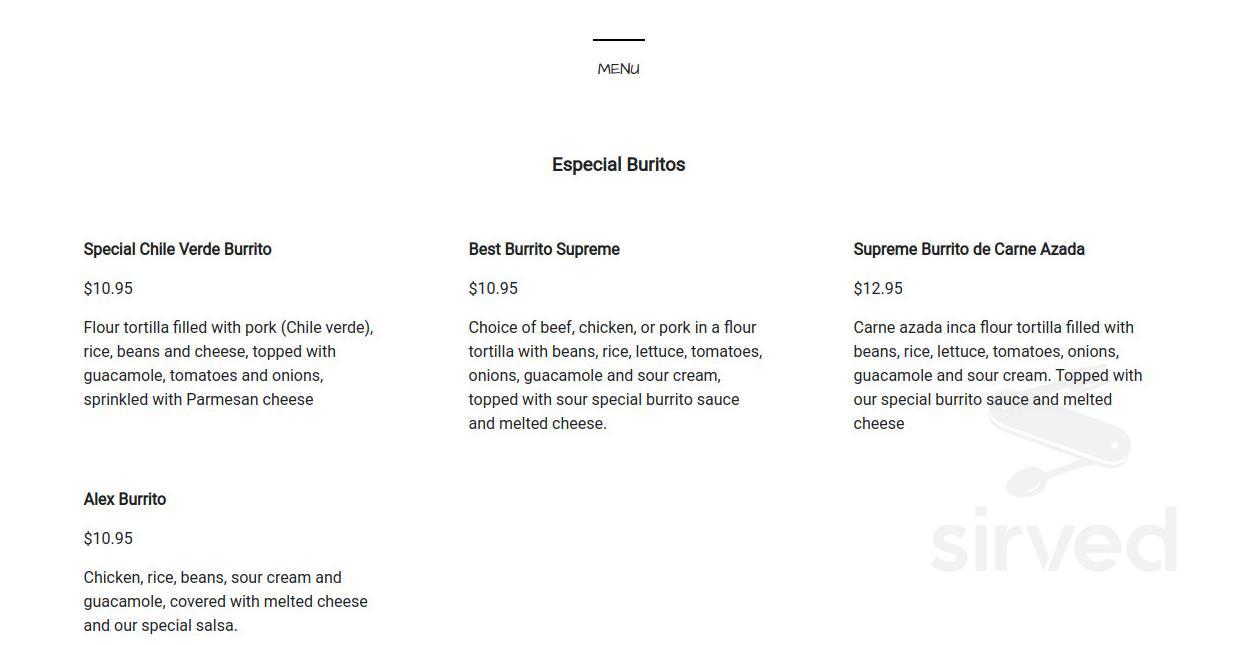Click the Best Burrito Supreme description text
The width and height of the screenshot is (1233, 645).
(614, 375)
